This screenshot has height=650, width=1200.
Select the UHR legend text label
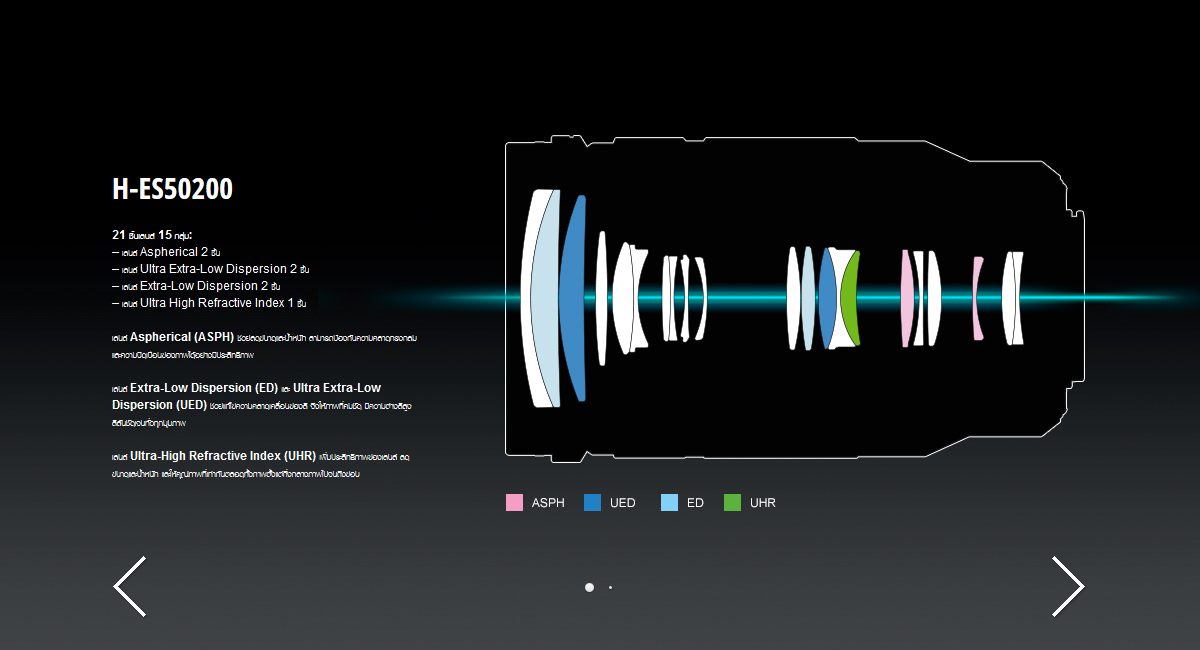tap(763, 503)
